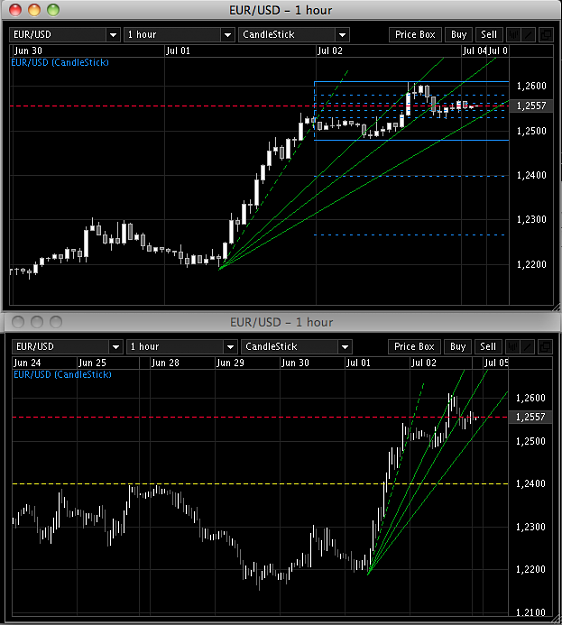
Task: Click the 1,2300 price axis label in bottom chart
Action: 531,527
